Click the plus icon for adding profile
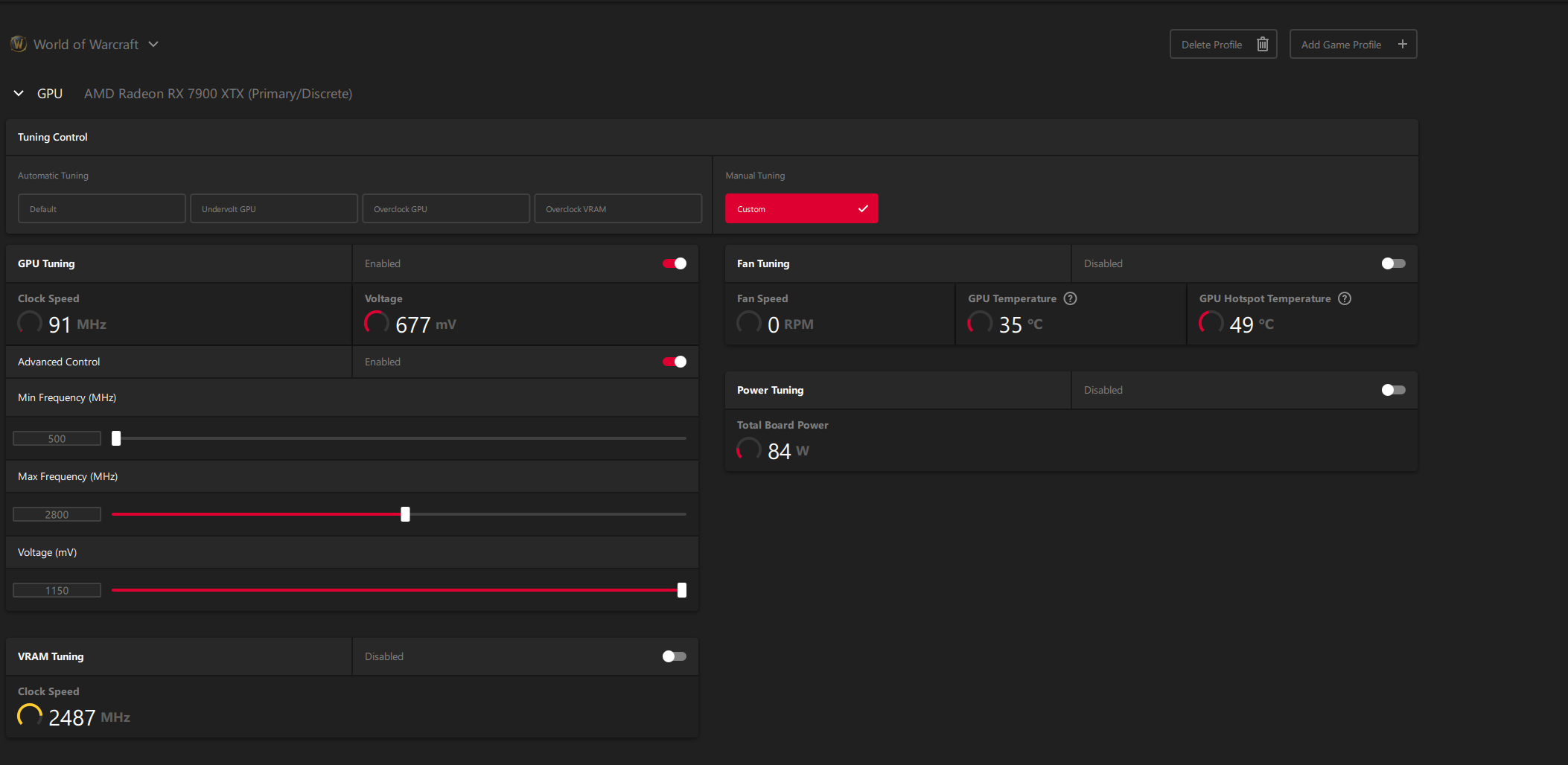1568x765 pixels. pos(1403,44)
